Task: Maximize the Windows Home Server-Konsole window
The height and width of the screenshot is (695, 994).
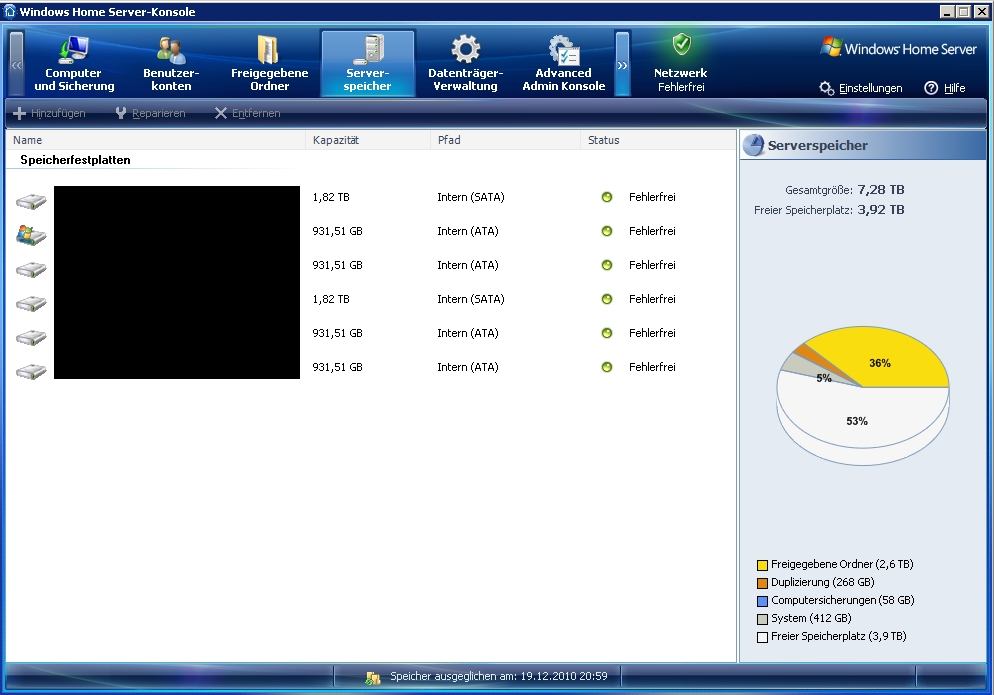Action: tap(964, 11)
